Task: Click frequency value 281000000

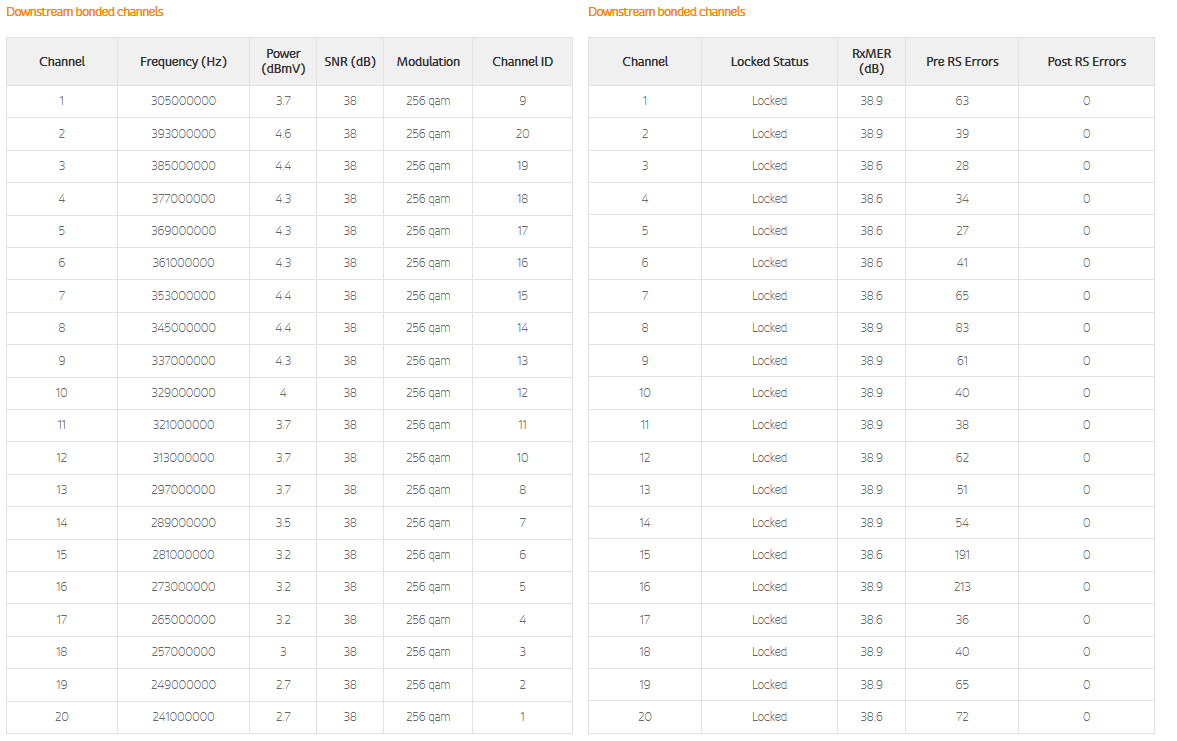Action: coord(183,555)
